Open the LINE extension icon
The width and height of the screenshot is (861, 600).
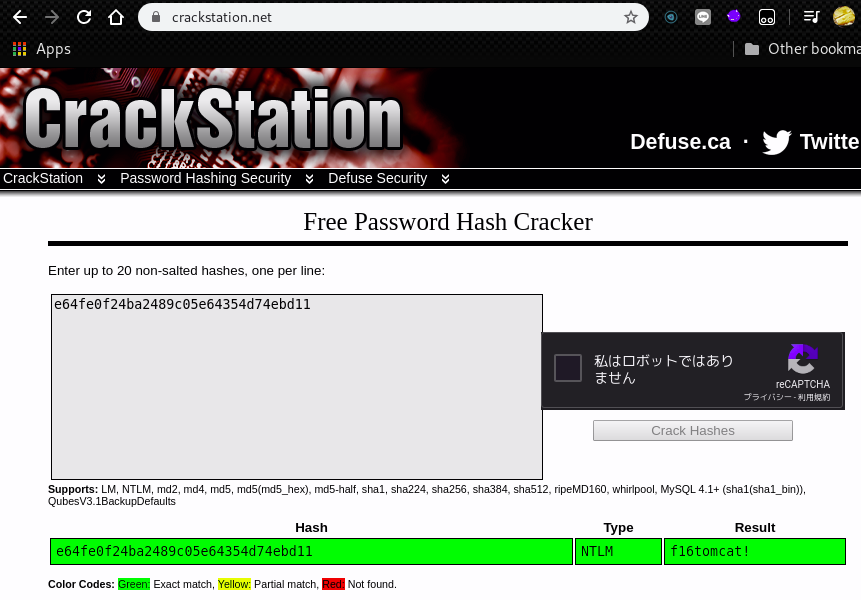702,17
